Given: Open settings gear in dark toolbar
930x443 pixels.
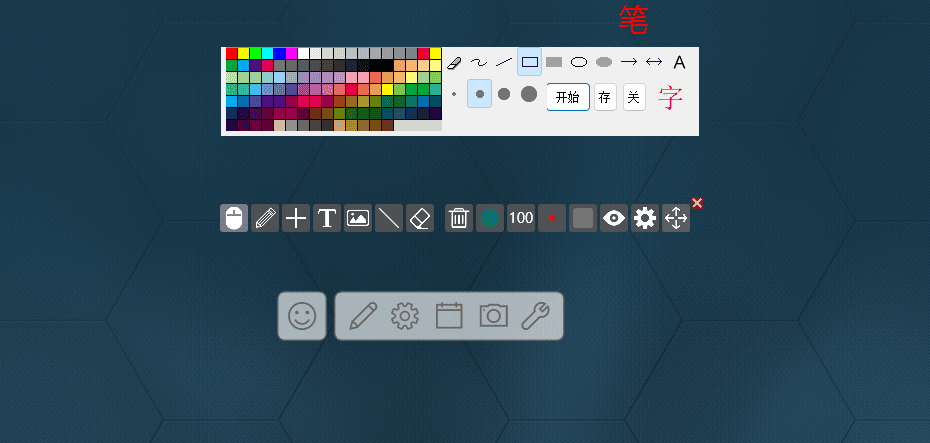Looking at the screenshot, I should click(x=645, y=218).
